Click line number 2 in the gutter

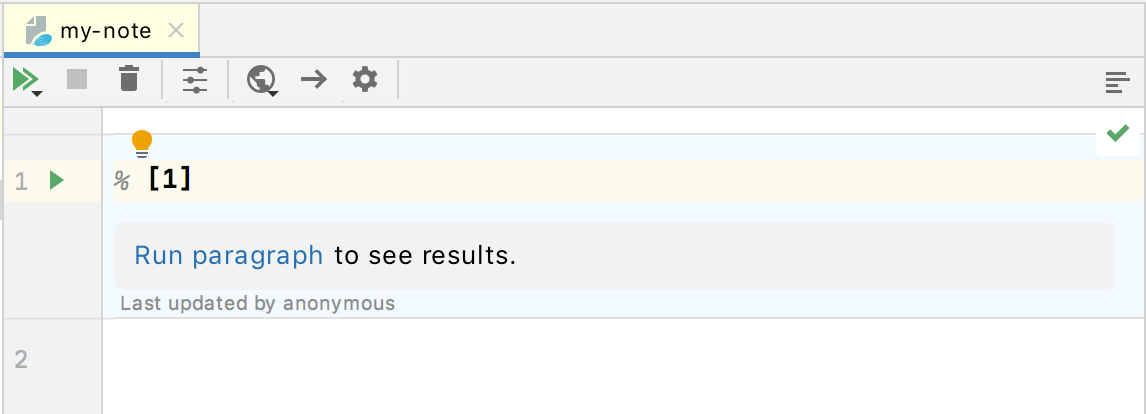click(22, 358)
